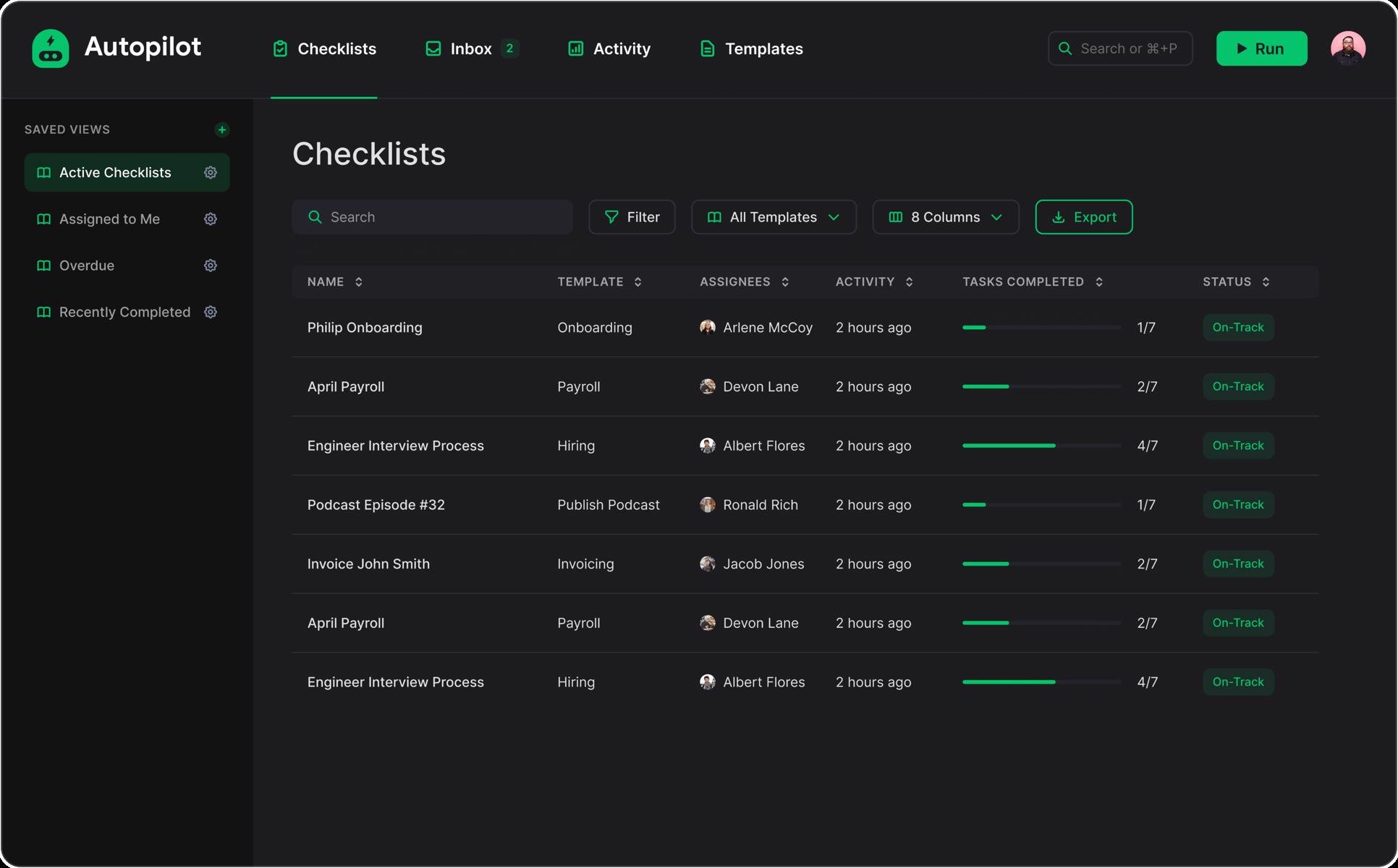Click the Checklists page heading
Viewport: 1398px width, 868px height.
(369, 153)
